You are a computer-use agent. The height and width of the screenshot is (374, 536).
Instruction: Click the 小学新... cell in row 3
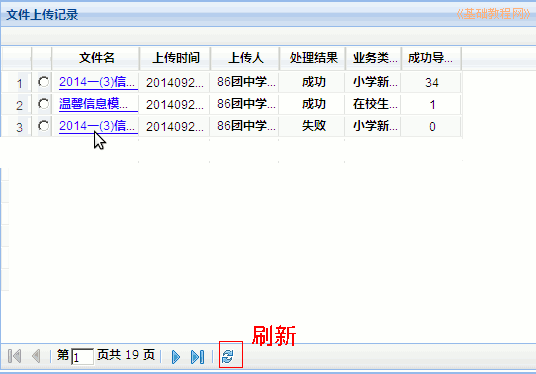tap(374, 126)
